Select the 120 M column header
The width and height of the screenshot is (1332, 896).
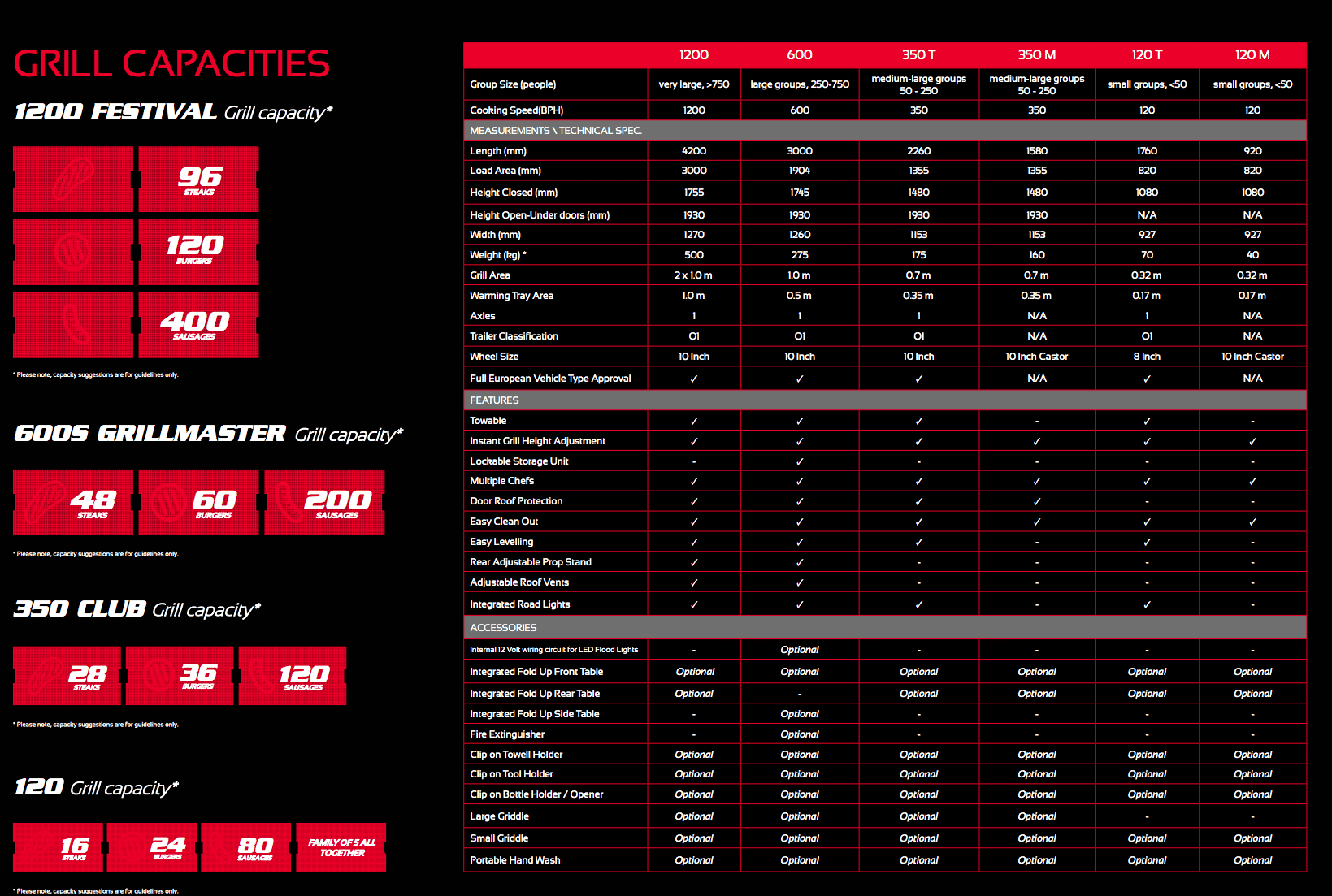point(1252,54)
